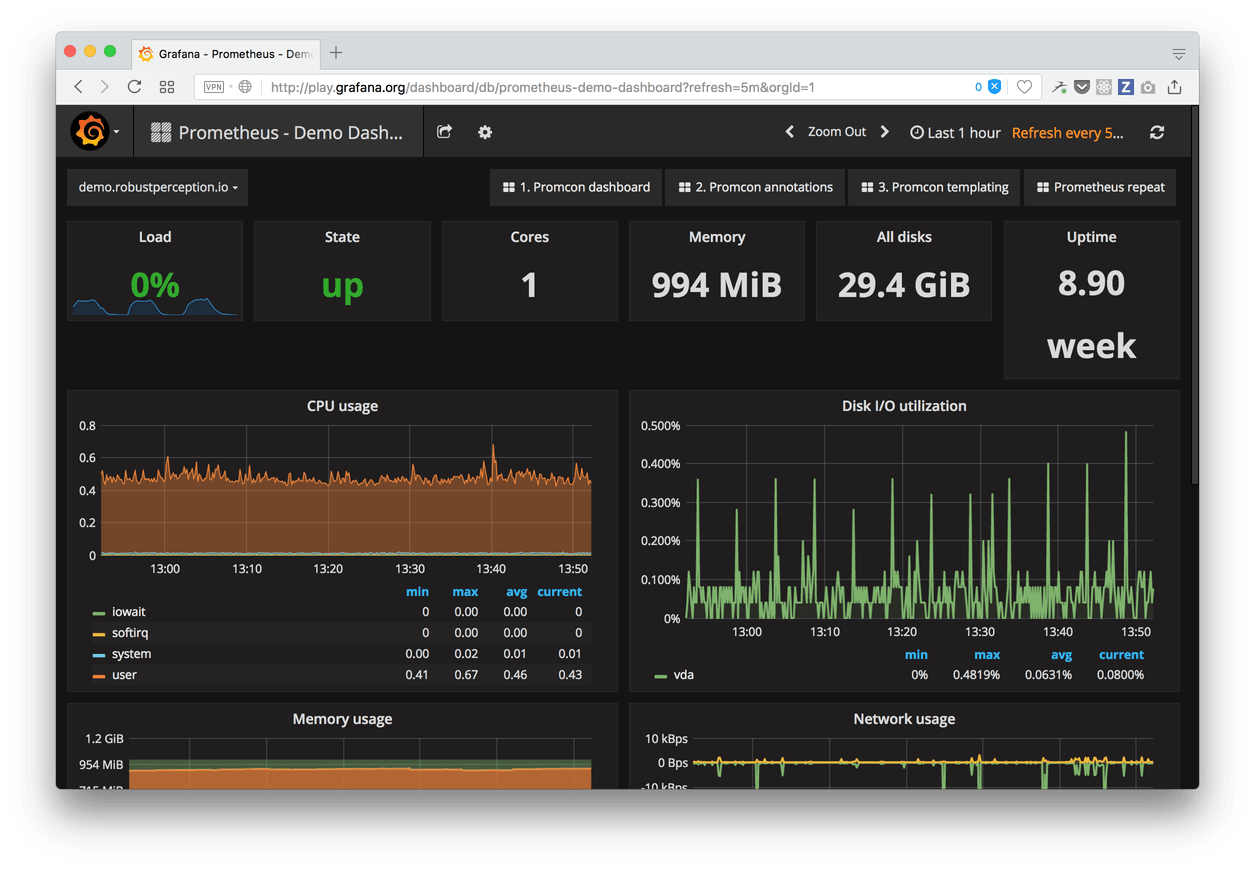Open the Refresh every 5m dropdown

pos(1068,131)
